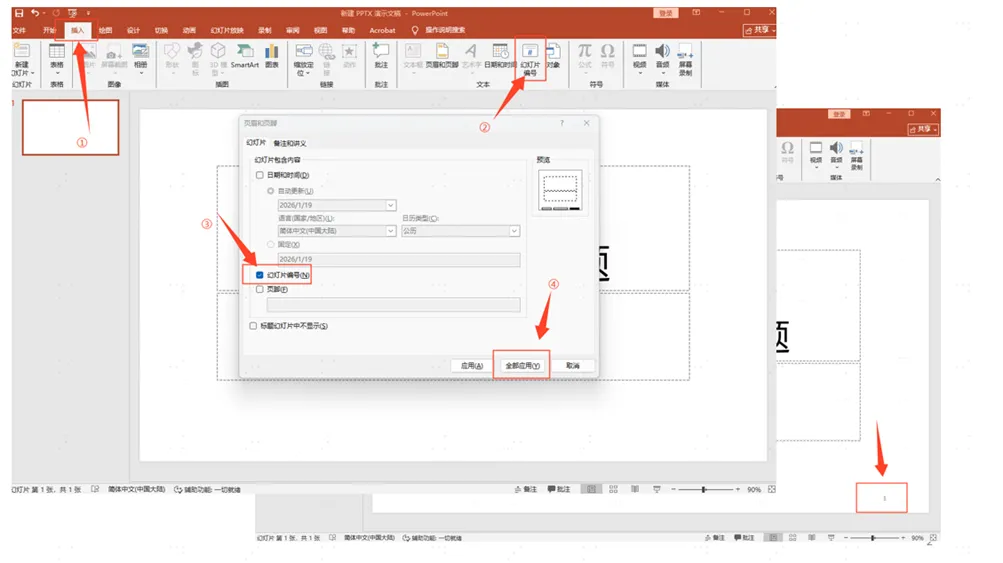Toggle the 批注 comments button in front window status bar
This screenshot has width=1003, height=563.
[x=558, y=489]
